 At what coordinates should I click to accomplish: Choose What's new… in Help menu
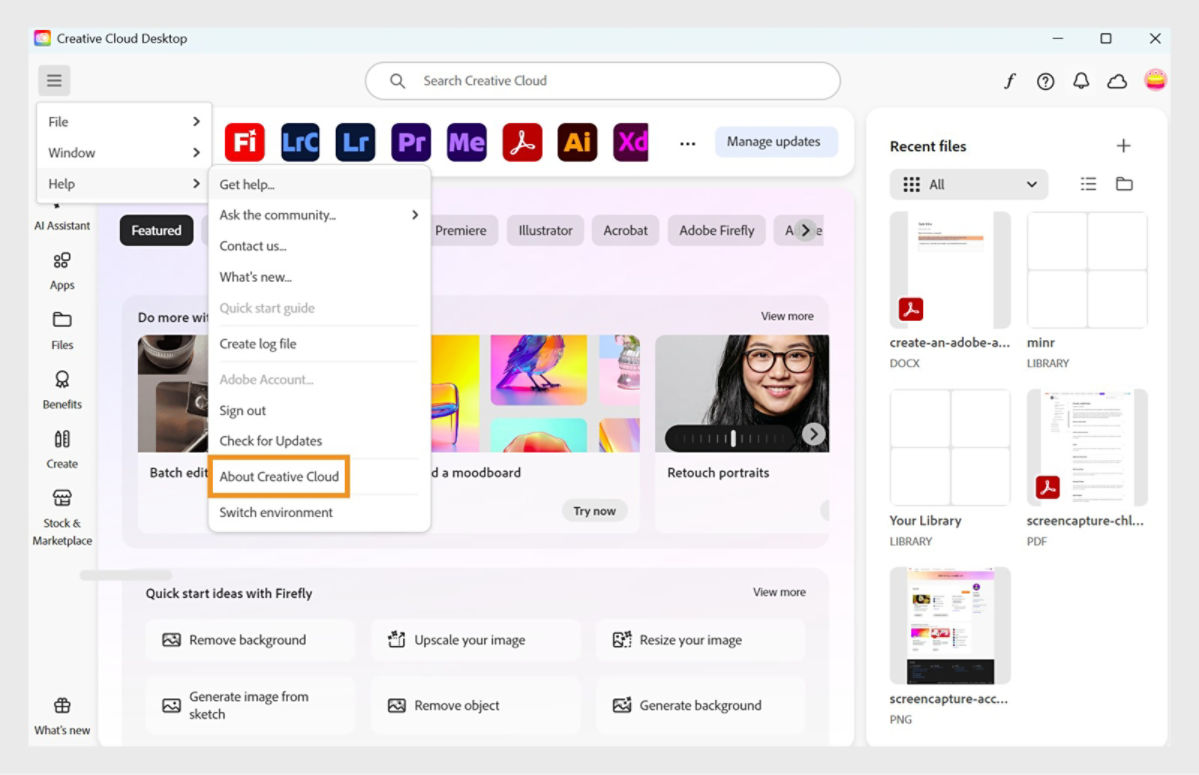pos(319,277)
